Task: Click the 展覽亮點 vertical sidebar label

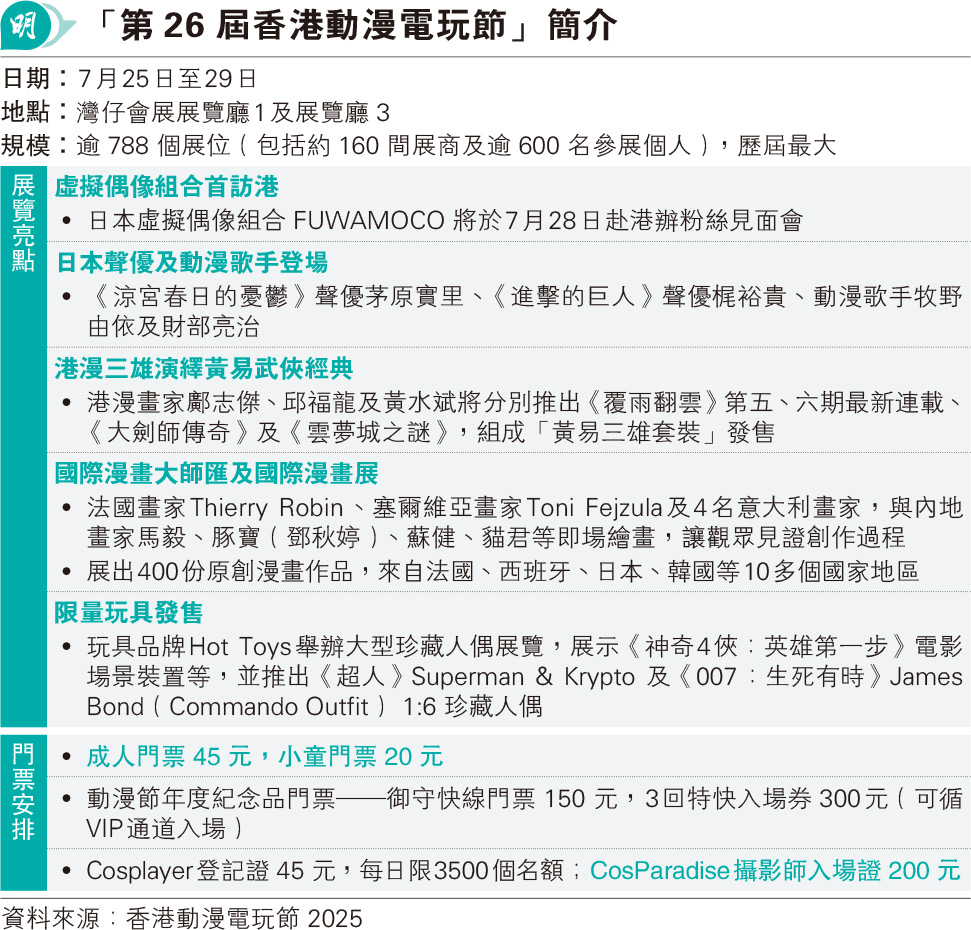Action: pos(24,223)
